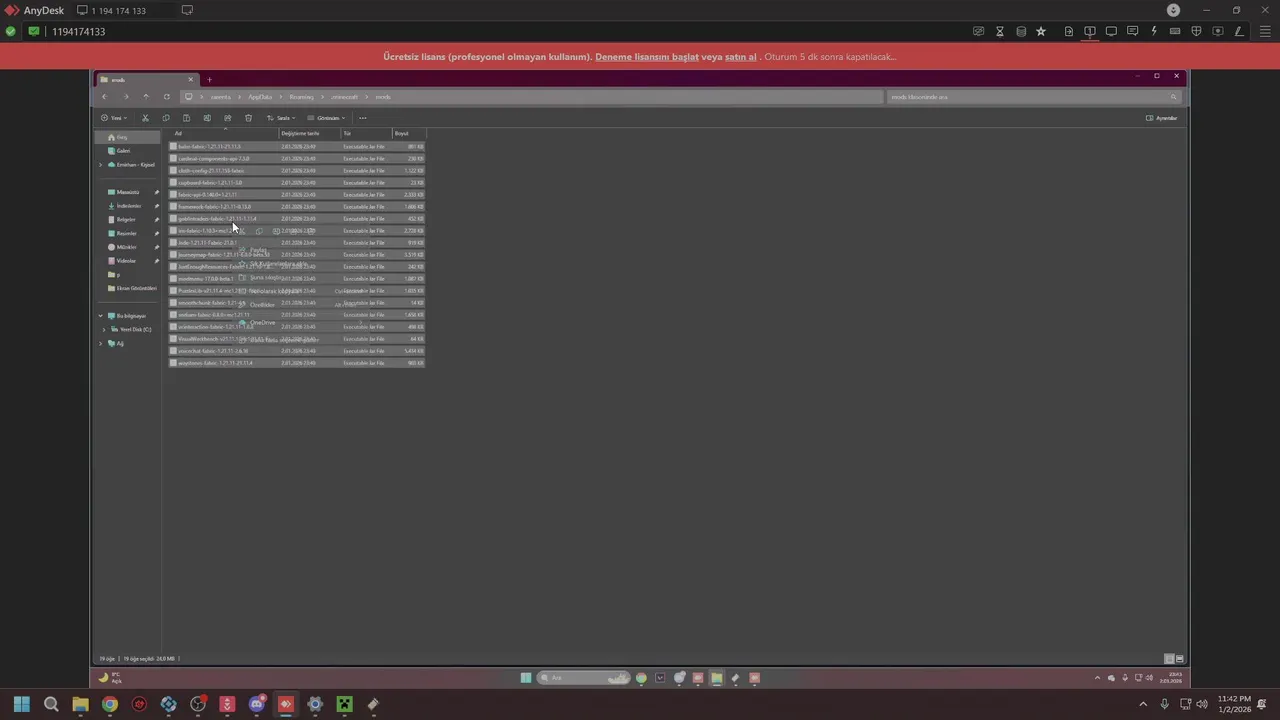The image size is (1280, 720).
Task: Click the AnyDesk chat icon
Action: (x=1132, y=32)
